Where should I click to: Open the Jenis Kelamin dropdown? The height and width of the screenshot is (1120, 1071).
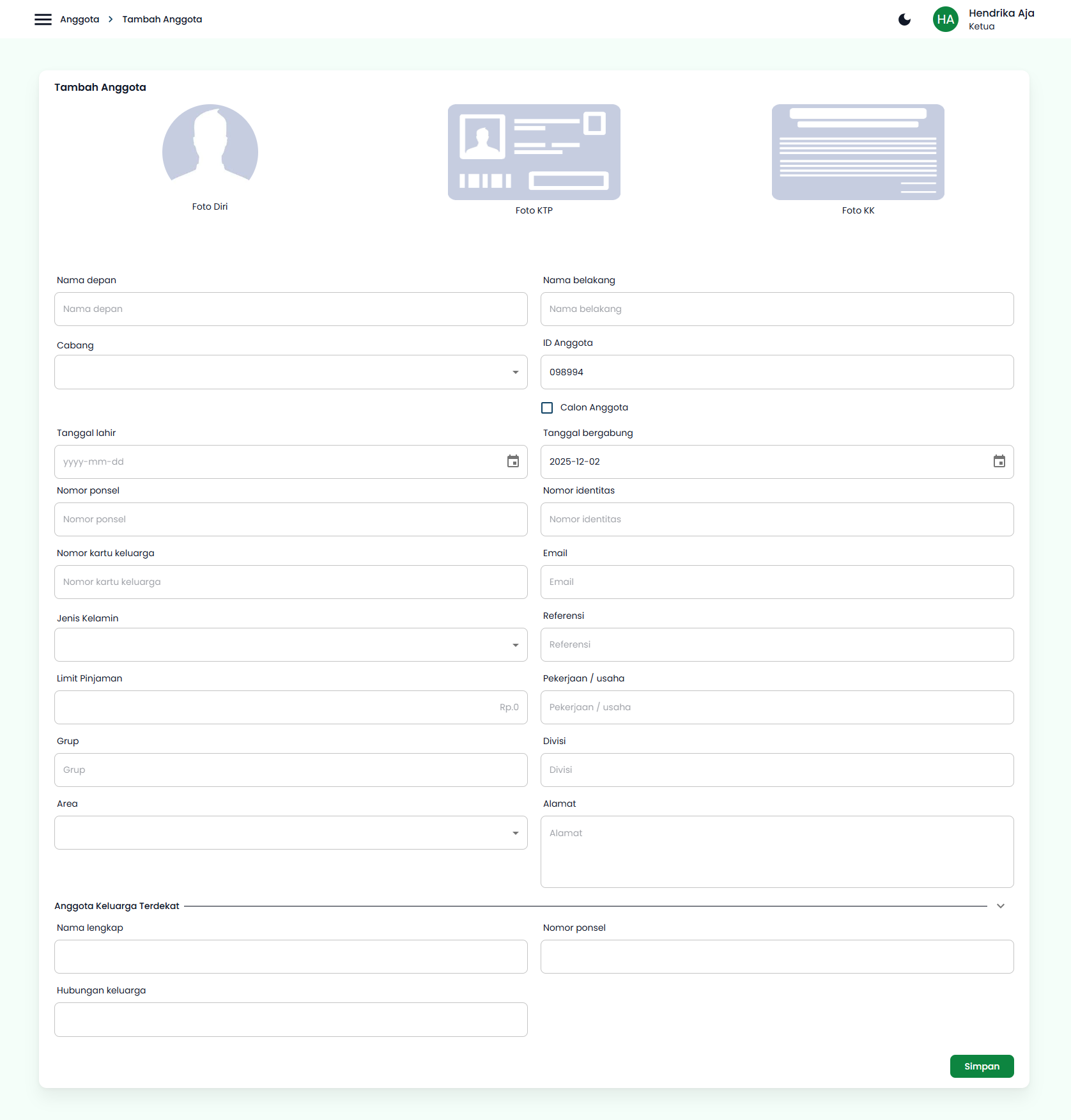tap(291, 644)
